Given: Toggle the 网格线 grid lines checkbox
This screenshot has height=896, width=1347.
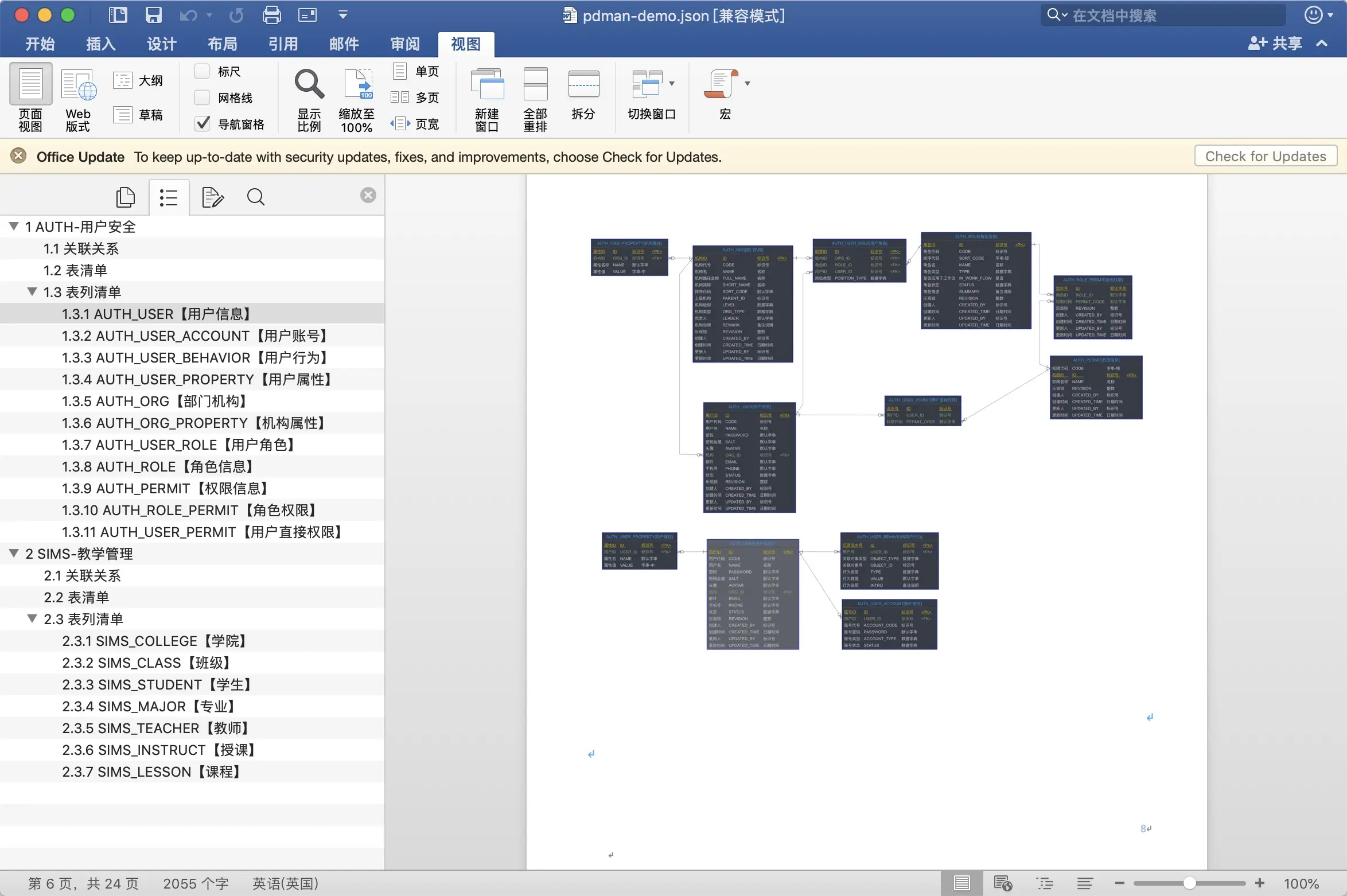Looking at the screenshot, I should (x=200, y=97).
